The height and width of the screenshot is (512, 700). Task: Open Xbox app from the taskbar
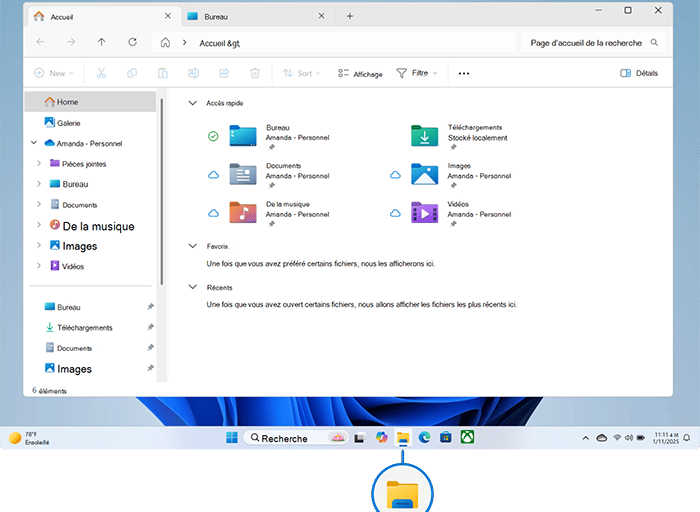point(467,437)
